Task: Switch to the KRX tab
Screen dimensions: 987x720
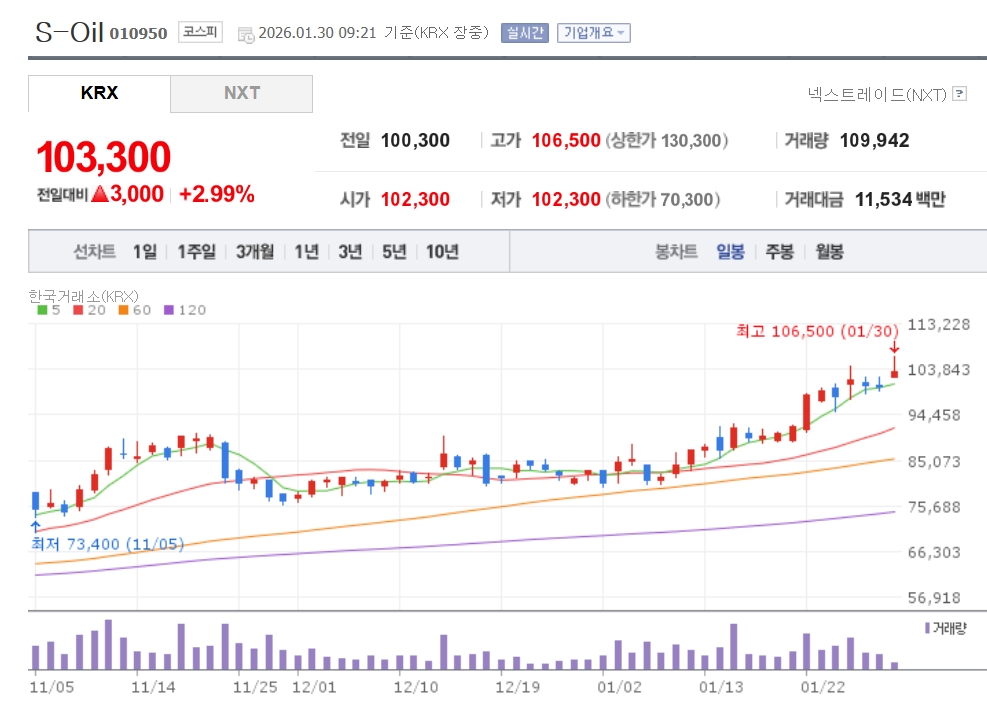Action: click(99, 93)
